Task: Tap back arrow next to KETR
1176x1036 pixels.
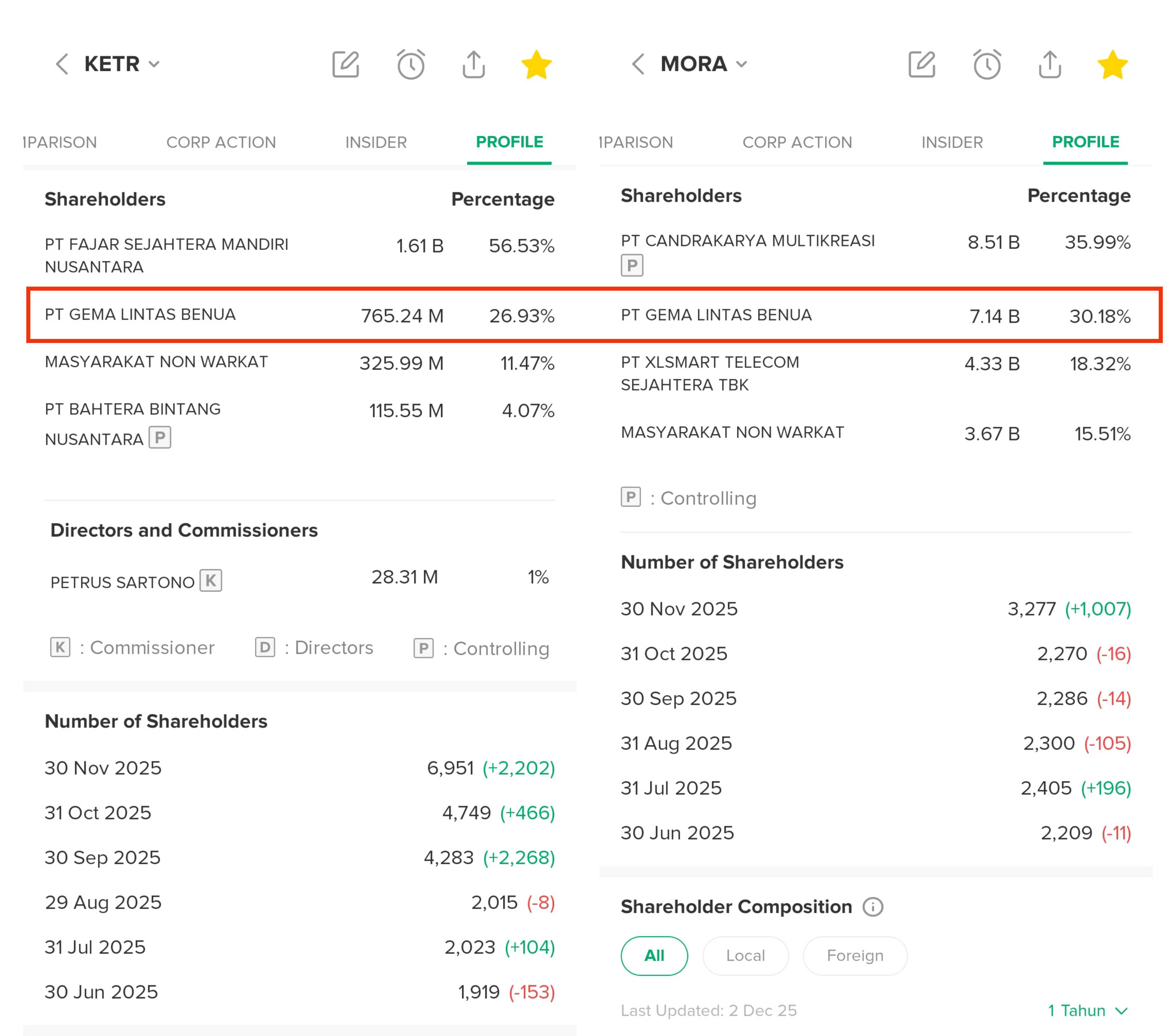Action: 62,64
